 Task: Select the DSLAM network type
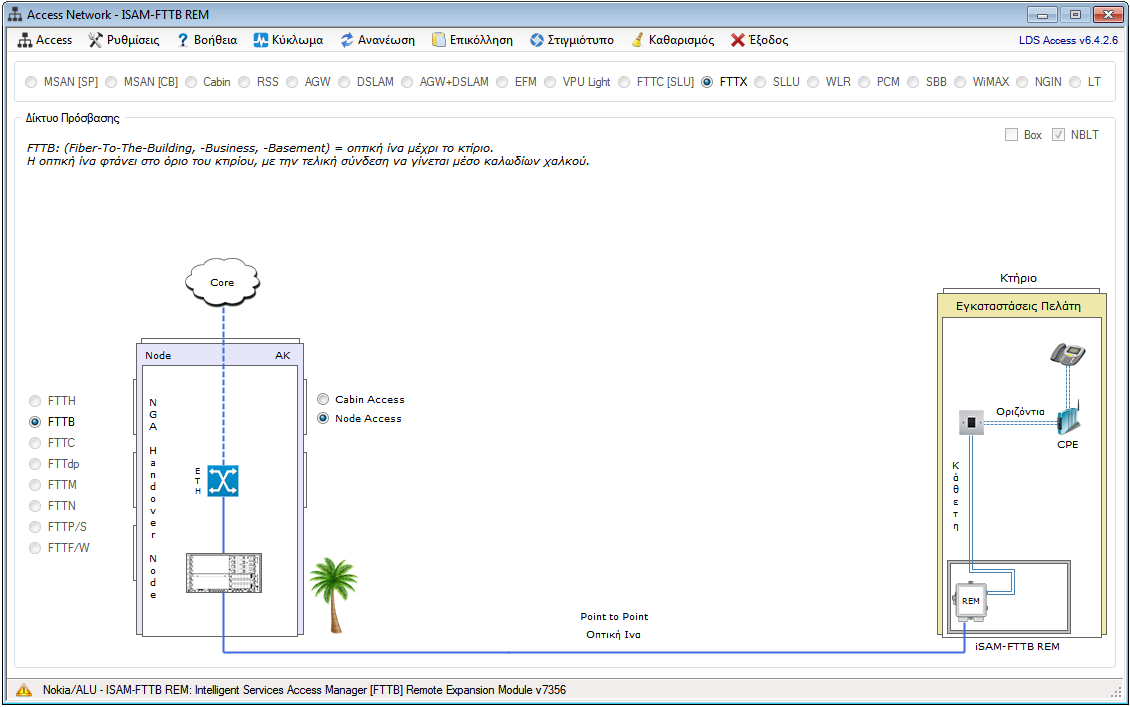(x=345, y=82)
